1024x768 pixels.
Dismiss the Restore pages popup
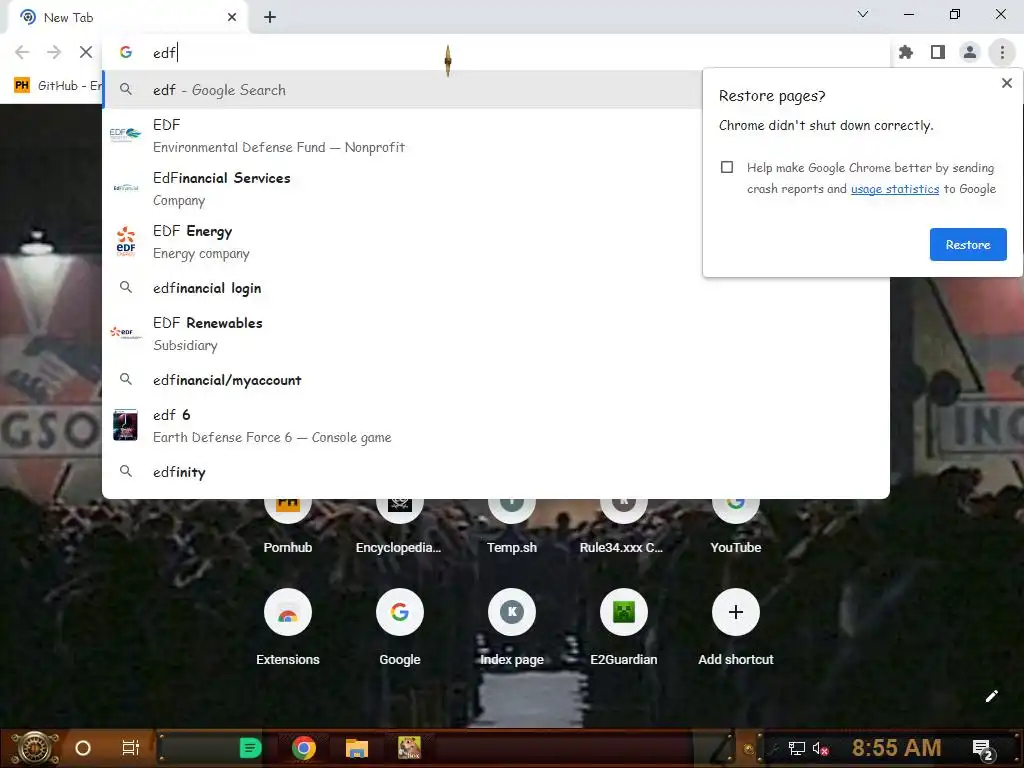pyautogui.click(x=1006, y=83)
